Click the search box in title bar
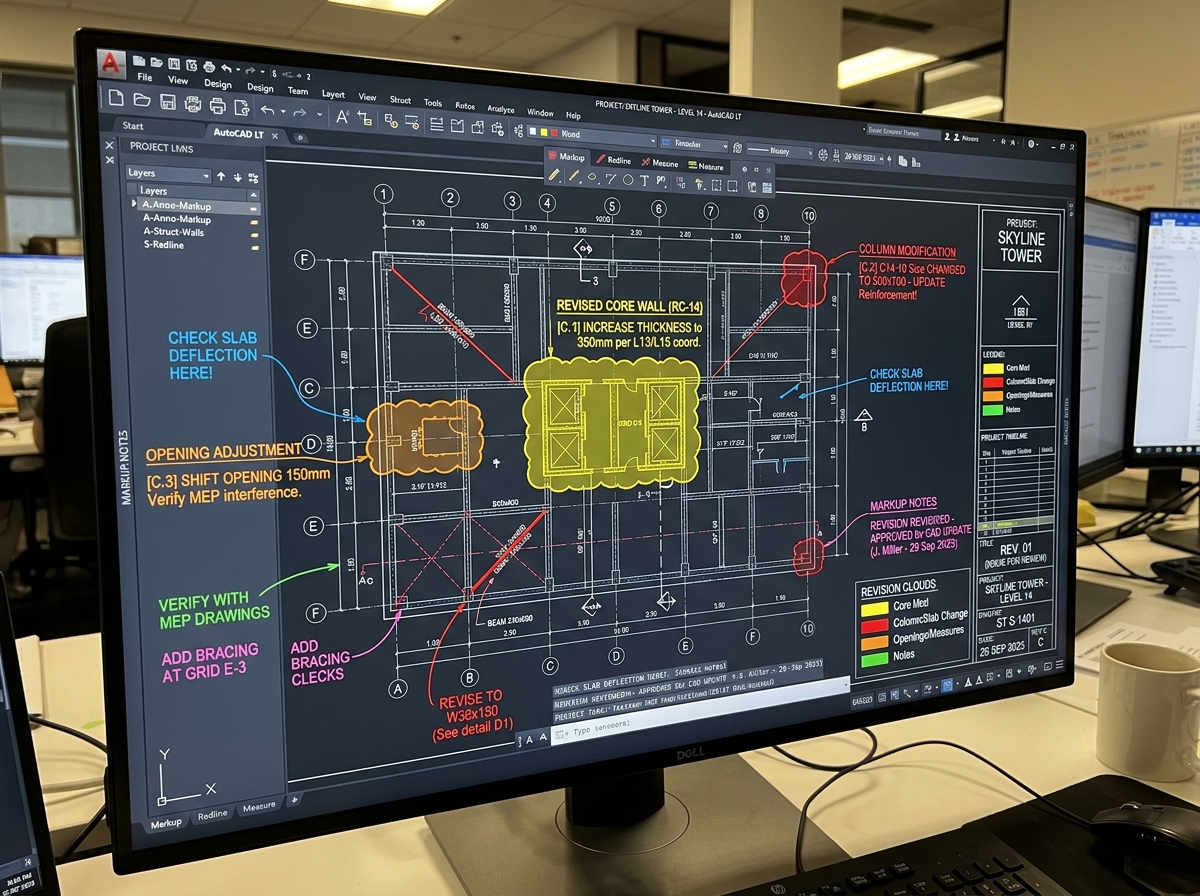Screen dimensions: 1200x896 pyautogui.click(x=903, y=131)
